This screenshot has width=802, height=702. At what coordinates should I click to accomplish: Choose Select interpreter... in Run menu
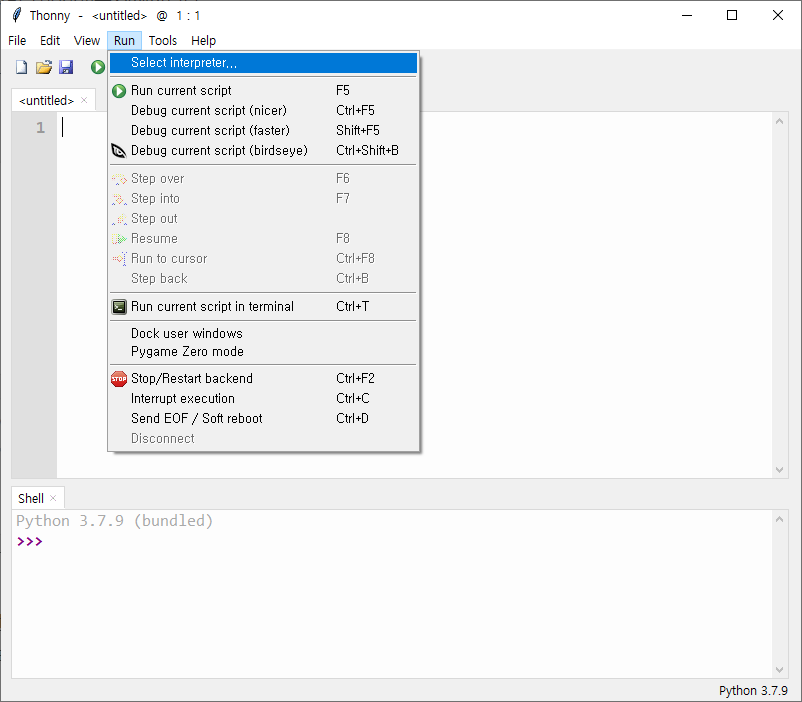pyautogui.click(x=263, y=63)
